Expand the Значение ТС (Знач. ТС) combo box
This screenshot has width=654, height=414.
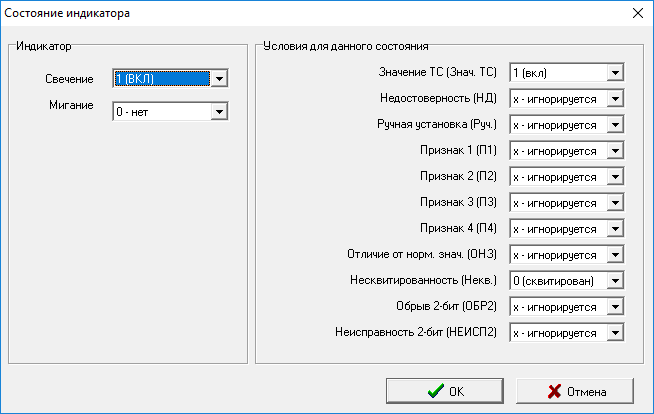click(x=616, y=73)
